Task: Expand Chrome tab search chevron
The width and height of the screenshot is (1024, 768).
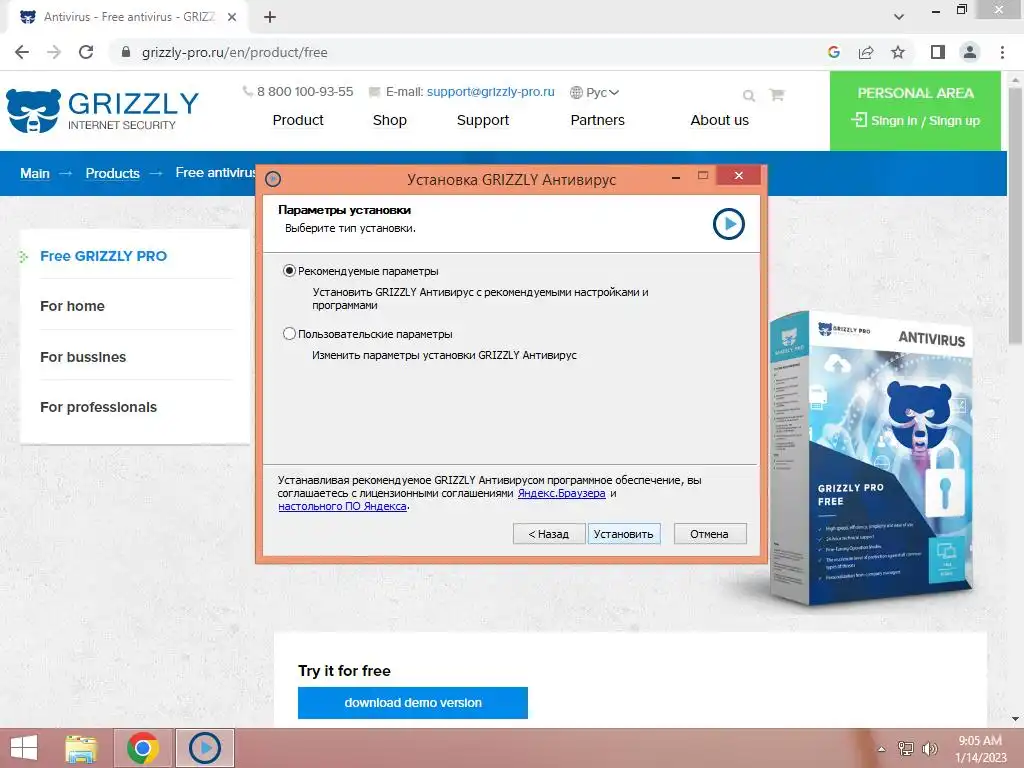Action: coord(899,17)
